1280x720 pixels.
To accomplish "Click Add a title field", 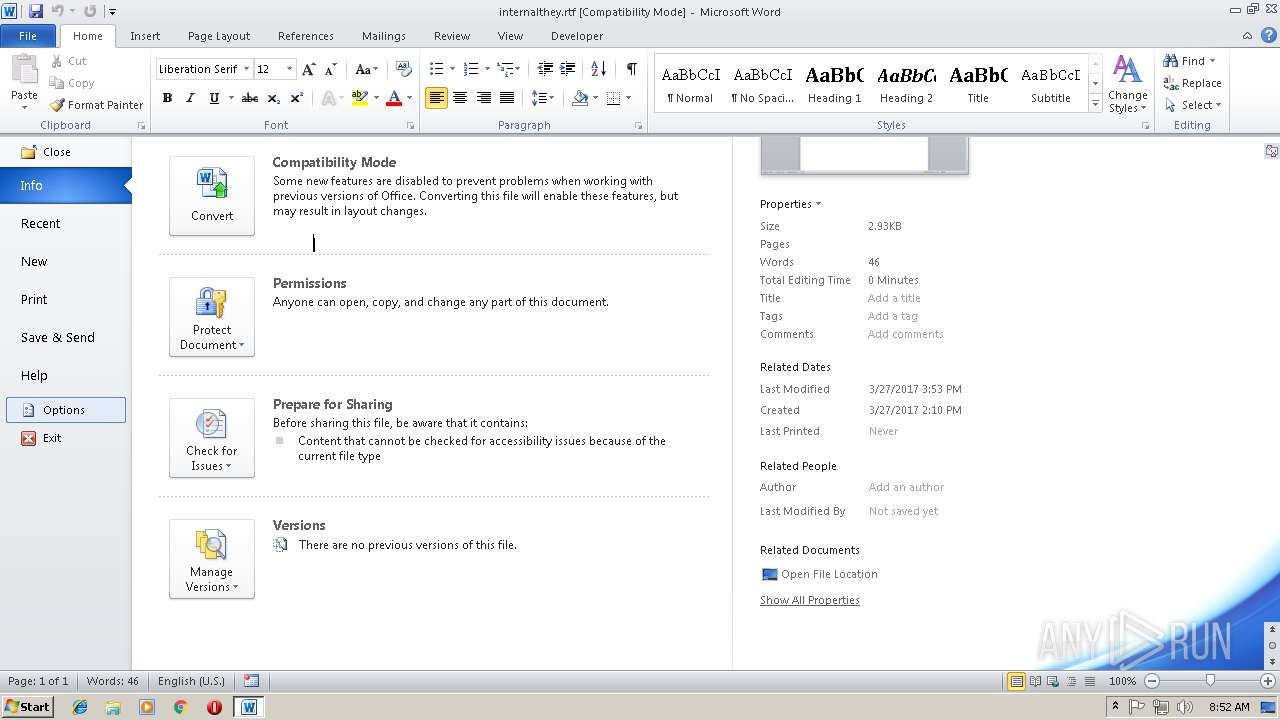I will point(894,298).
